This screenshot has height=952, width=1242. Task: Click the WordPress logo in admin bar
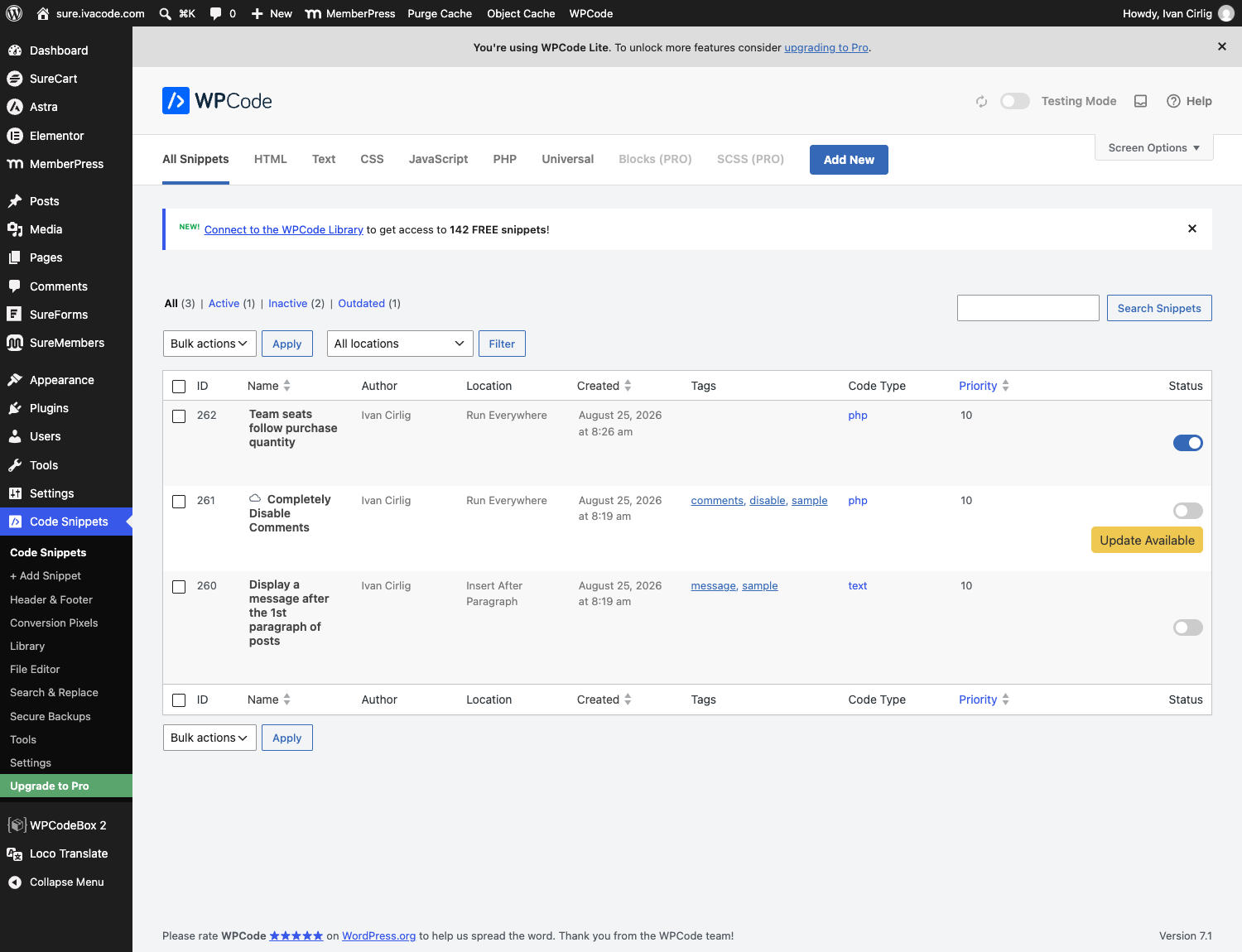pyautogui.click(x=14, y=13)
